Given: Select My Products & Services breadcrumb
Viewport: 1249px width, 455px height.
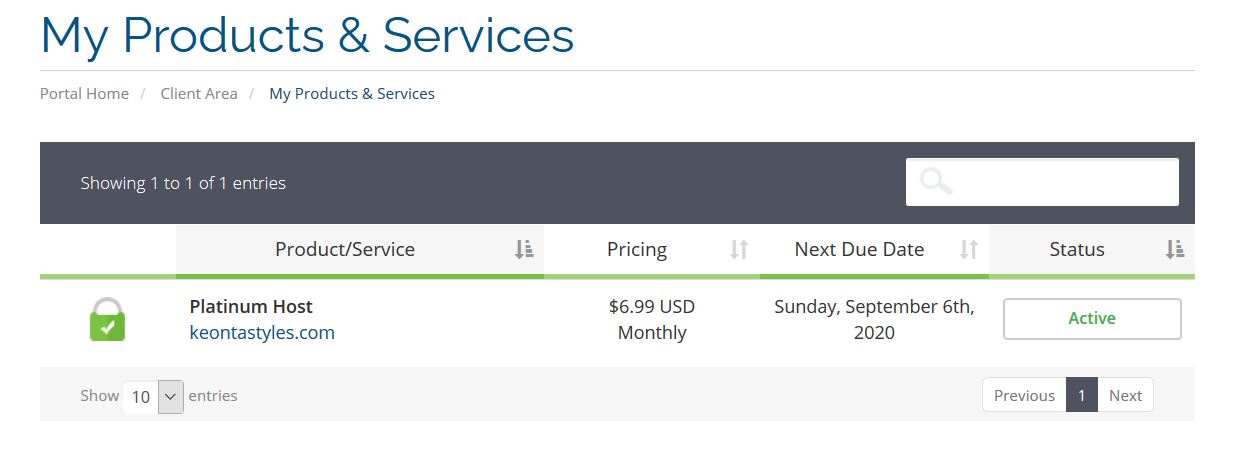Looking at the screenshot, I should click(352, 94).
